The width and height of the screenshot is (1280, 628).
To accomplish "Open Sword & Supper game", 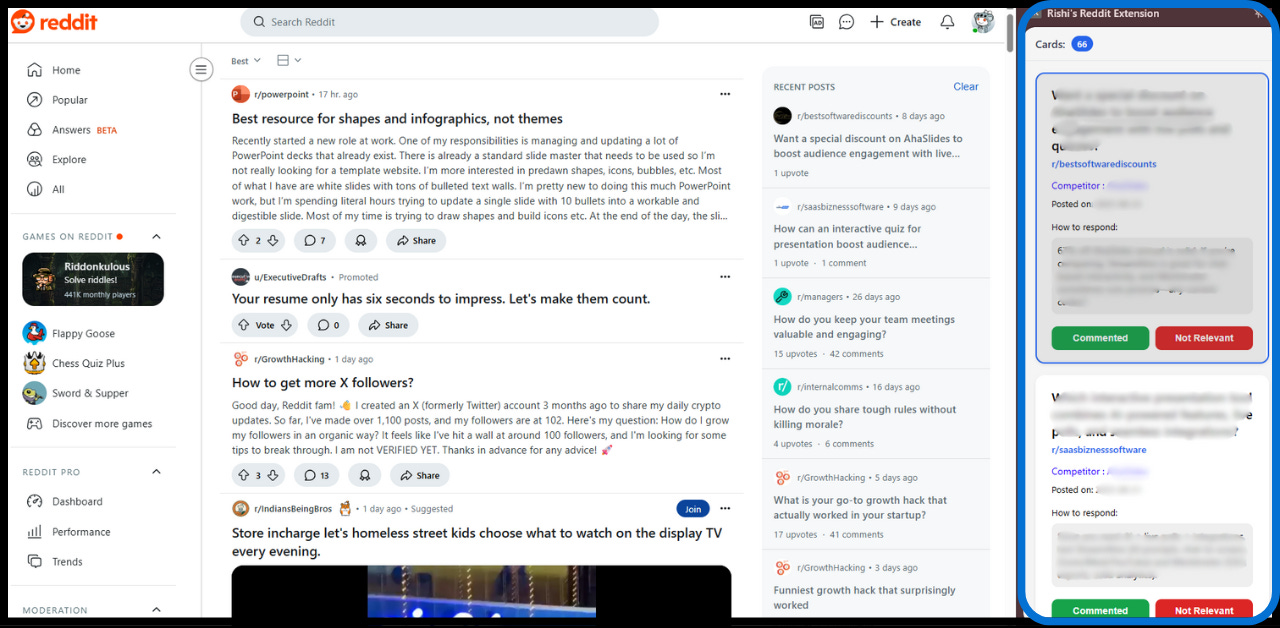I will click(x=92, y=393).
